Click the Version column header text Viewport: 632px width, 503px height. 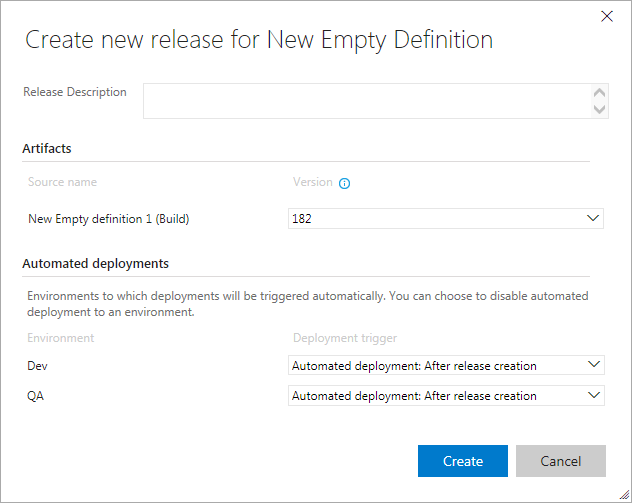click(x=312, y=183)
